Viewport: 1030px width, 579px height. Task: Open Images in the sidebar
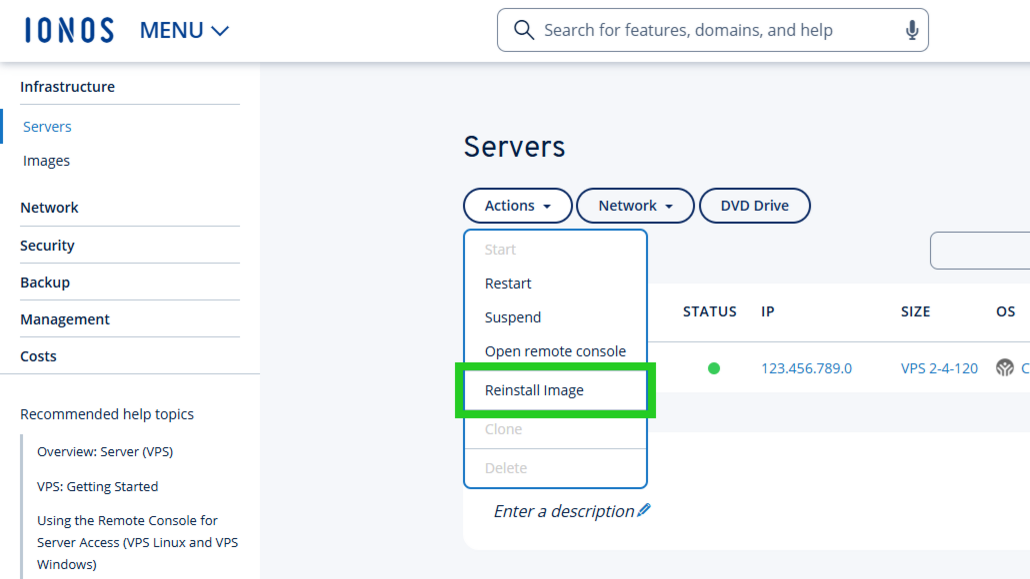pyautogui.click(x=46, y=160)
